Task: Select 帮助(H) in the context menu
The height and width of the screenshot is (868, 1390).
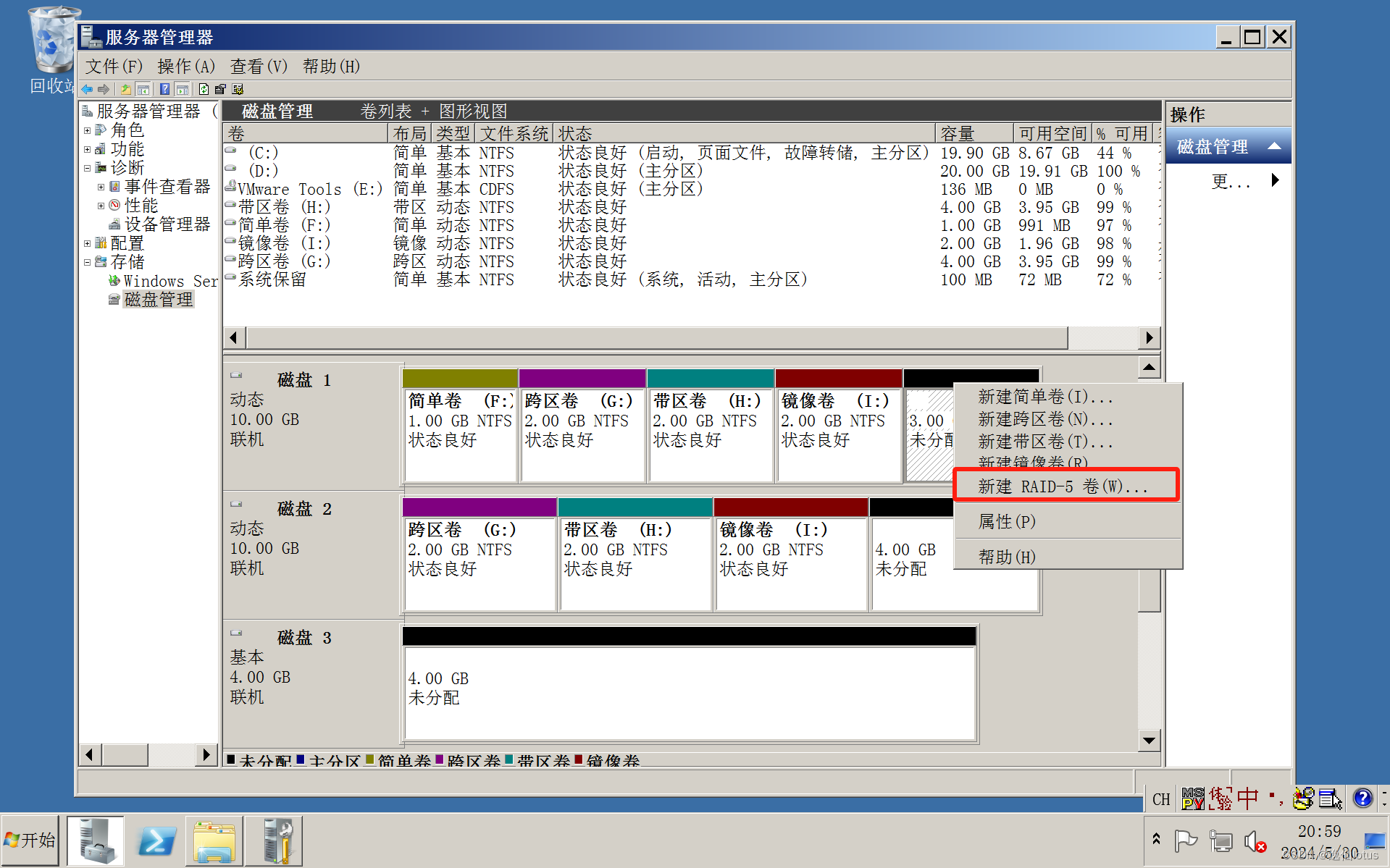Action: point(1067,557)
